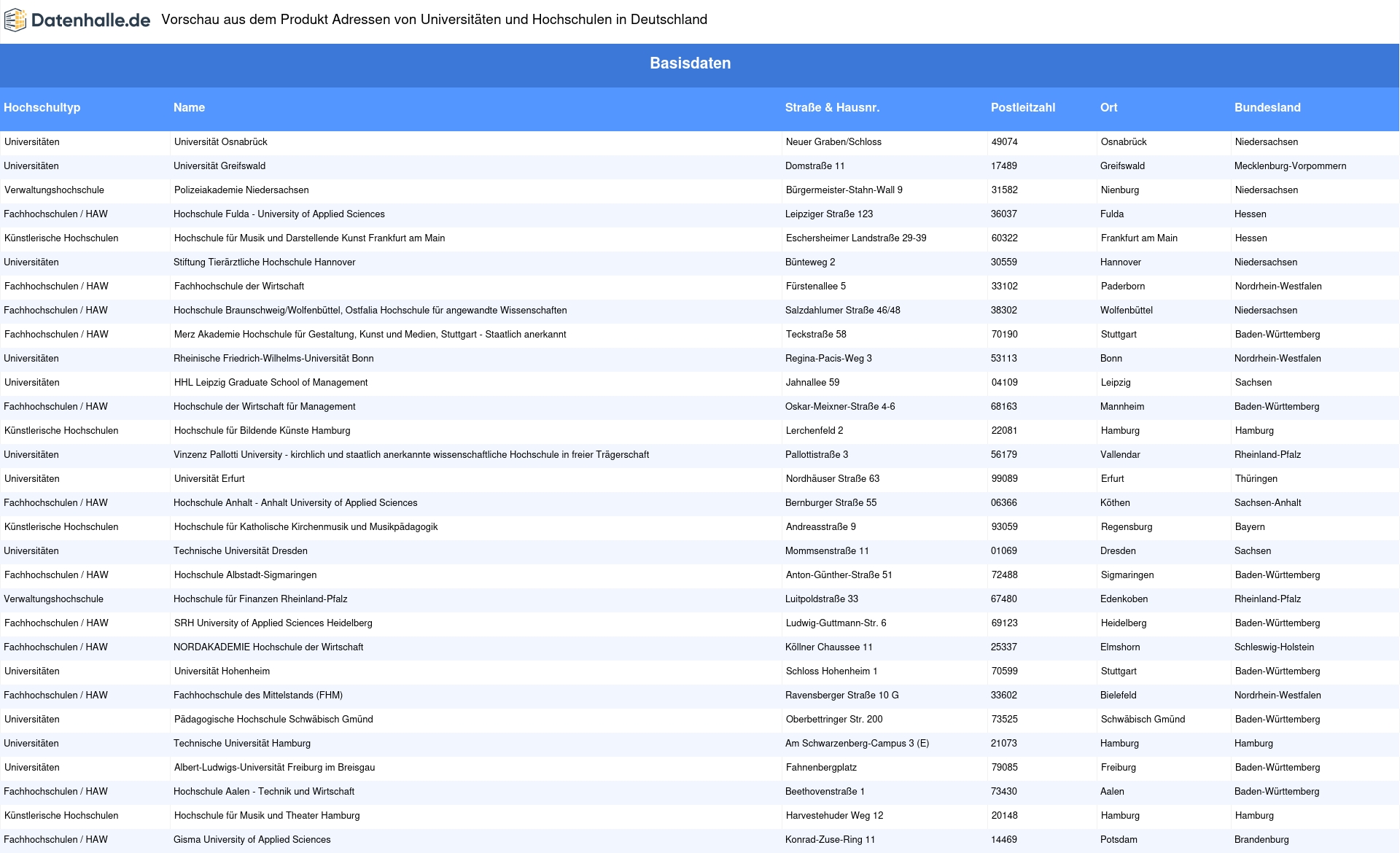Select the address Eschersheimer Landstraße 29-39
The width and height of the screenshot is (1400, 853).
pos(856,238)
